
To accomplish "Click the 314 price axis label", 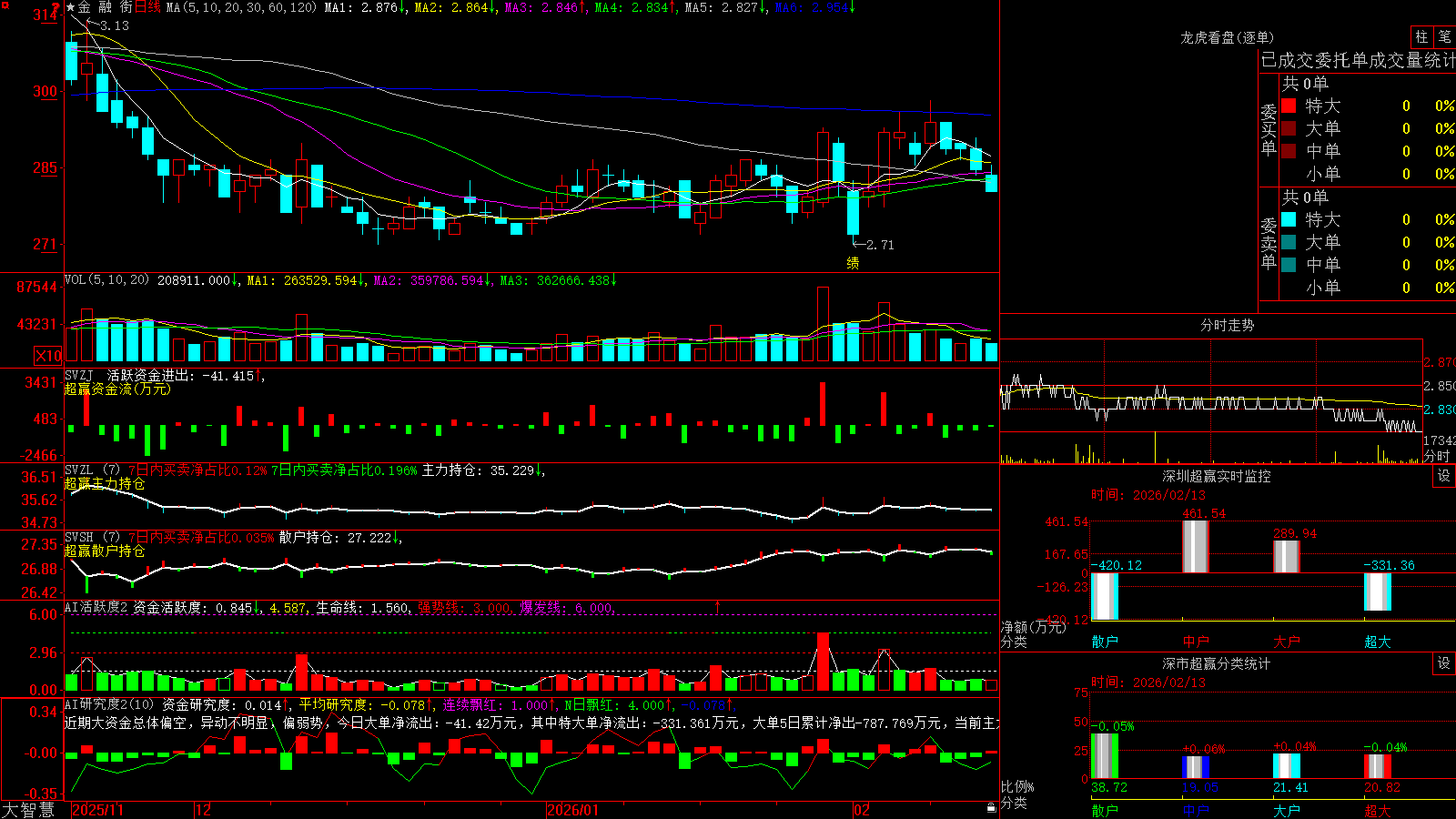I will [x=45, y=15].
